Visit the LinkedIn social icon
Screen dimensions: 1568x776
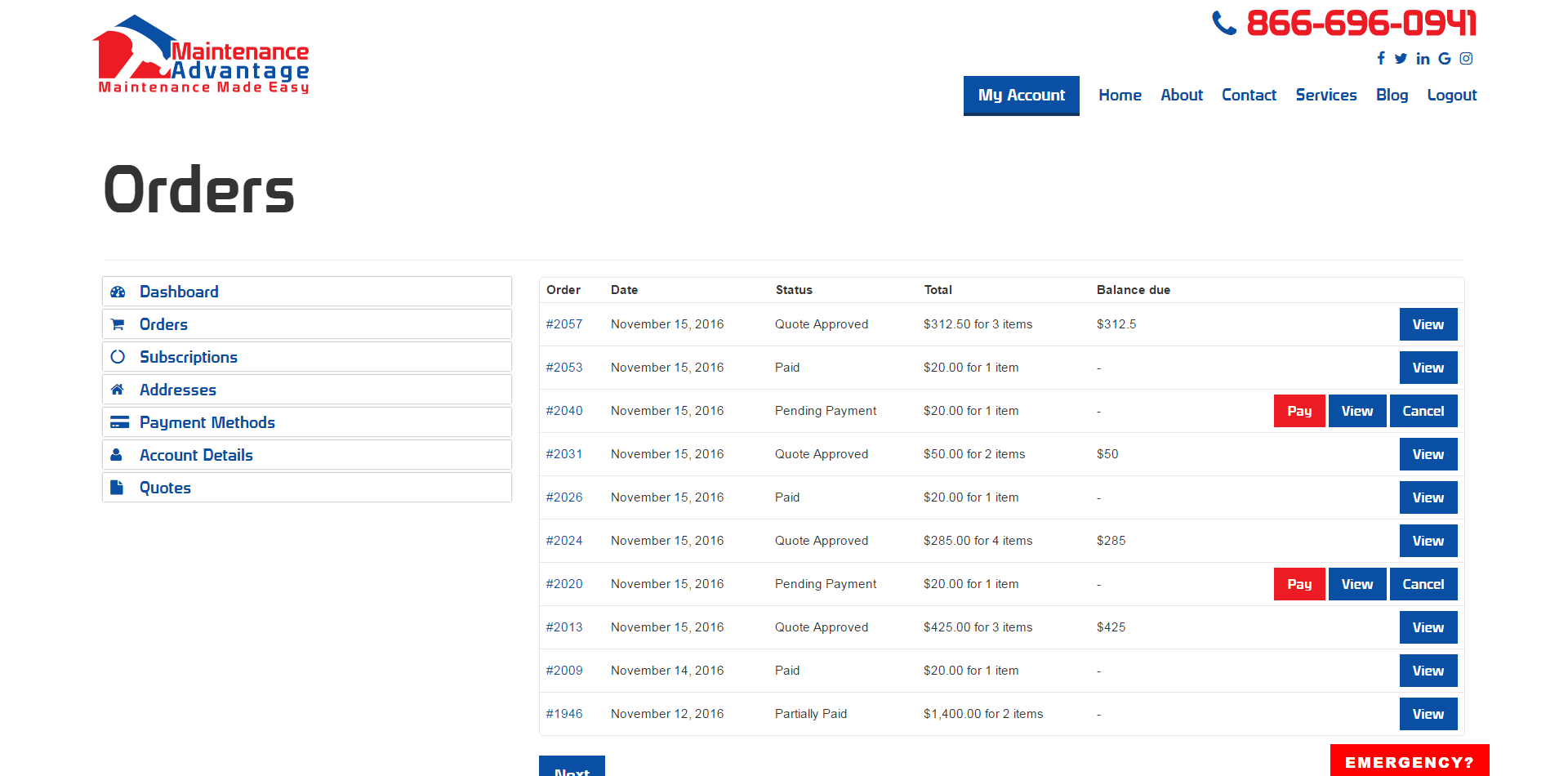[x=1423, y=58]
